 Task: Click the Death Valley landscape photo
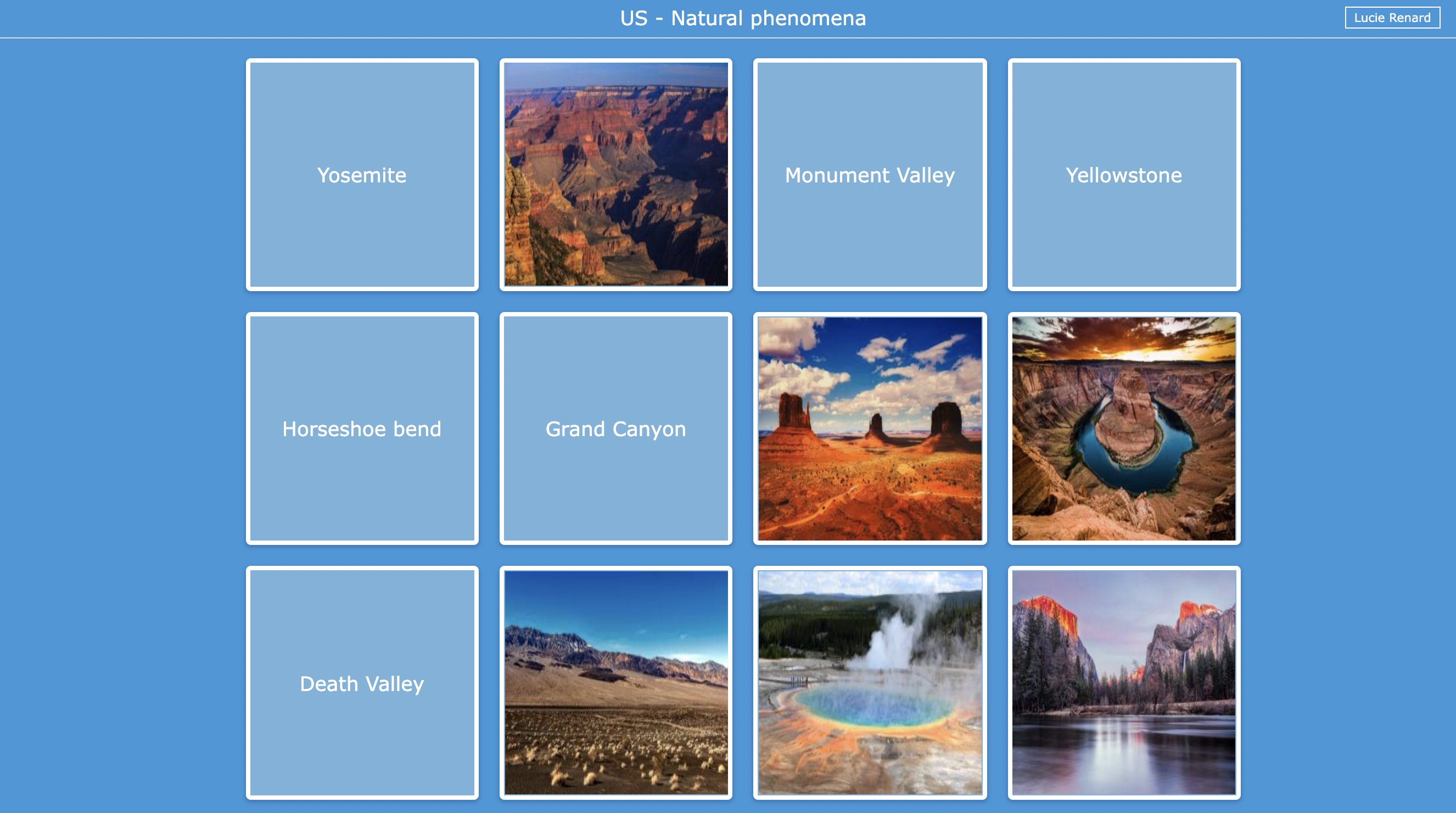coord(615,683)
